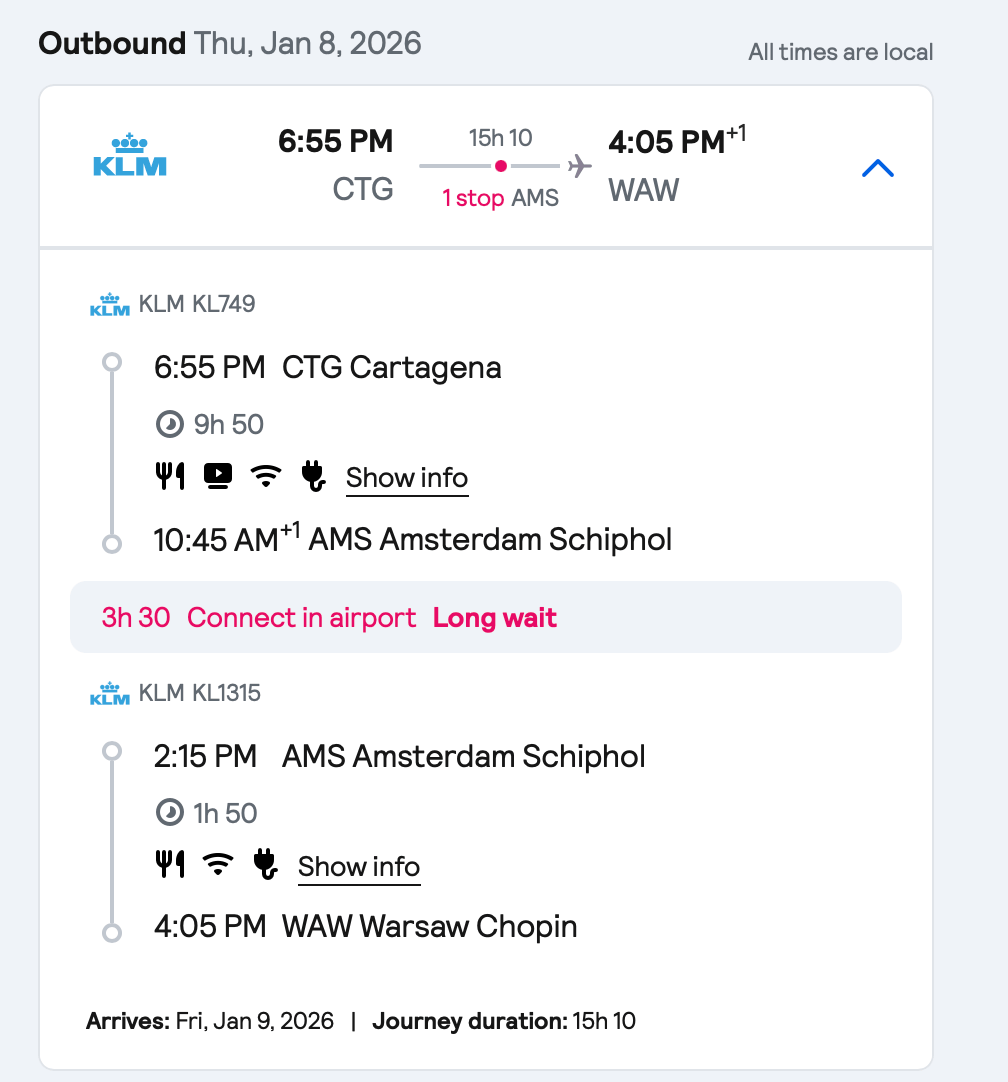
Task: Click the Long wait connection label
Action: click(495, 618)
